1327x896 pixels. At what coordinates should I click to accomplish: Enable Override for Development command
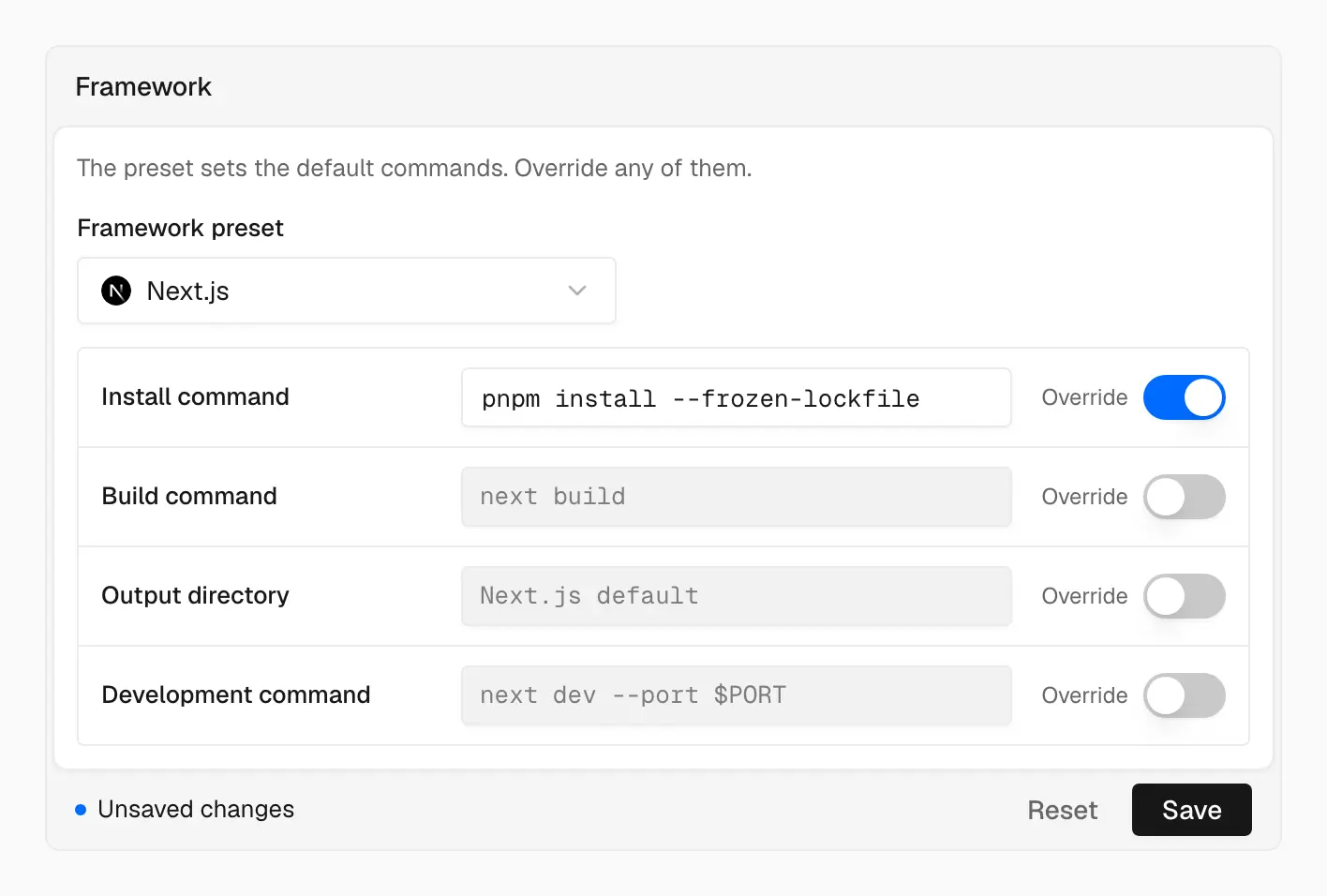pyautogui.click(x=1185, y=695)
